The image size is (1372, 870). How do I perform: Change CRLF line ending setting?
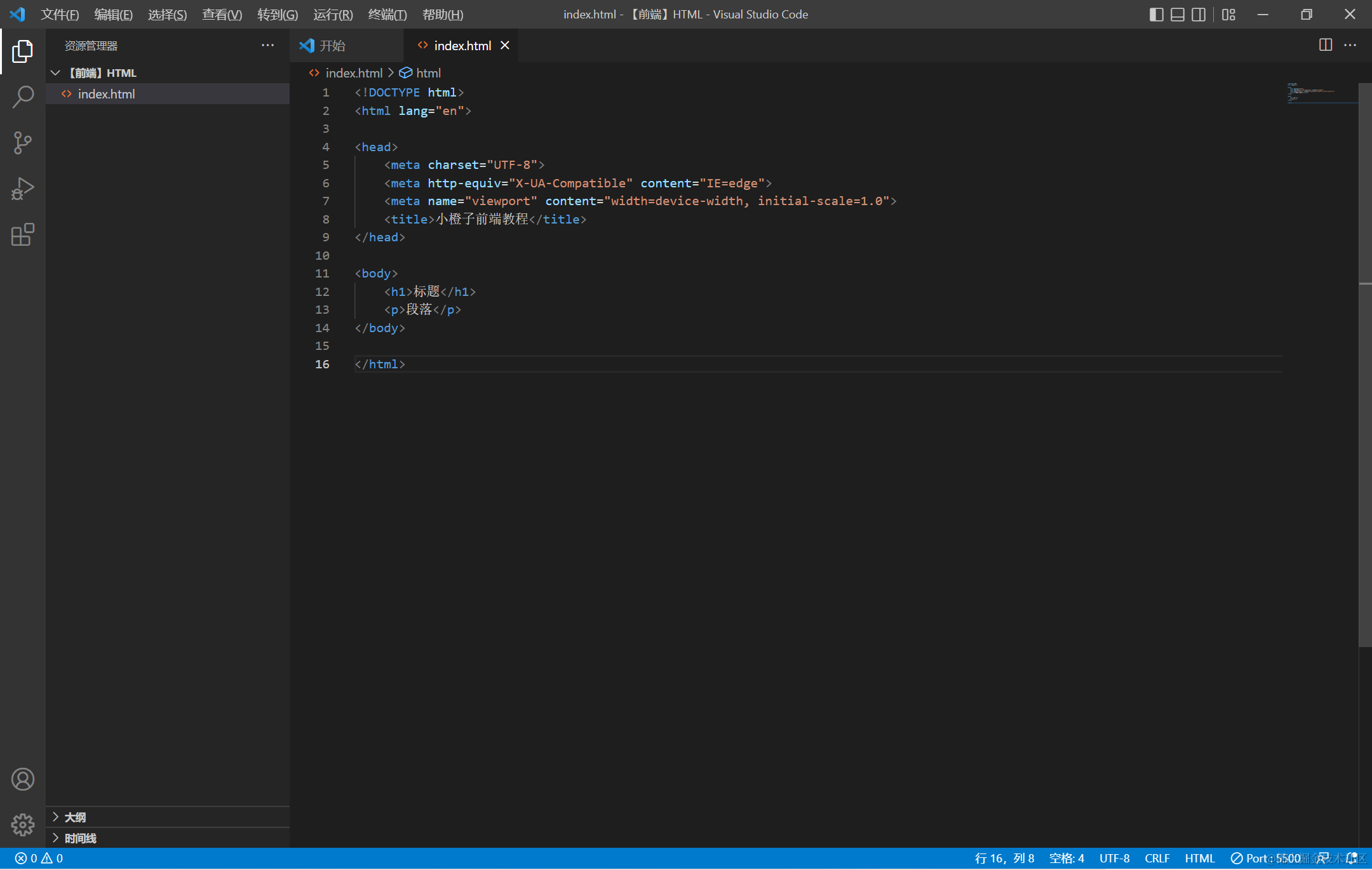click(x=1157, y=858)
